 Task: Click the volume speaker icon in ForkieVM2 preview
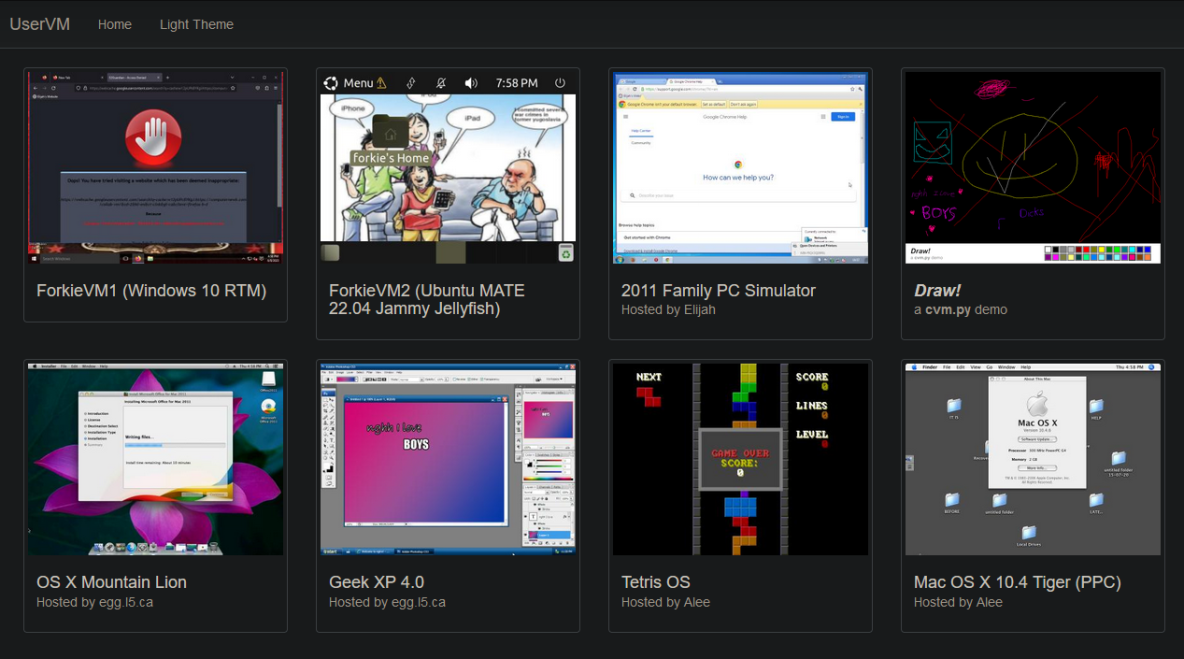click(471, 83)
